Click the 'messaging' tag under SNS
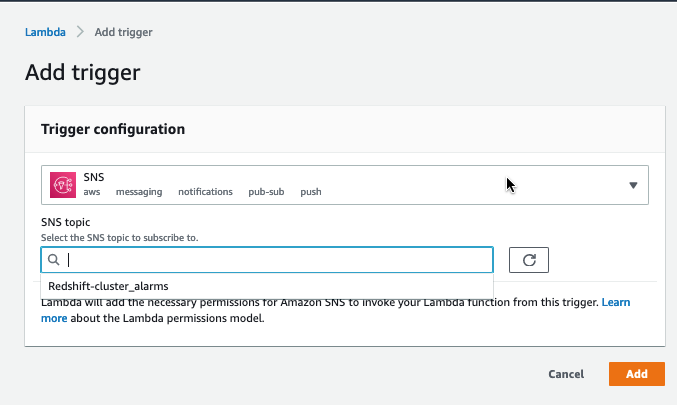This screenshot has width=677, height=405. (x=139, y=192)
